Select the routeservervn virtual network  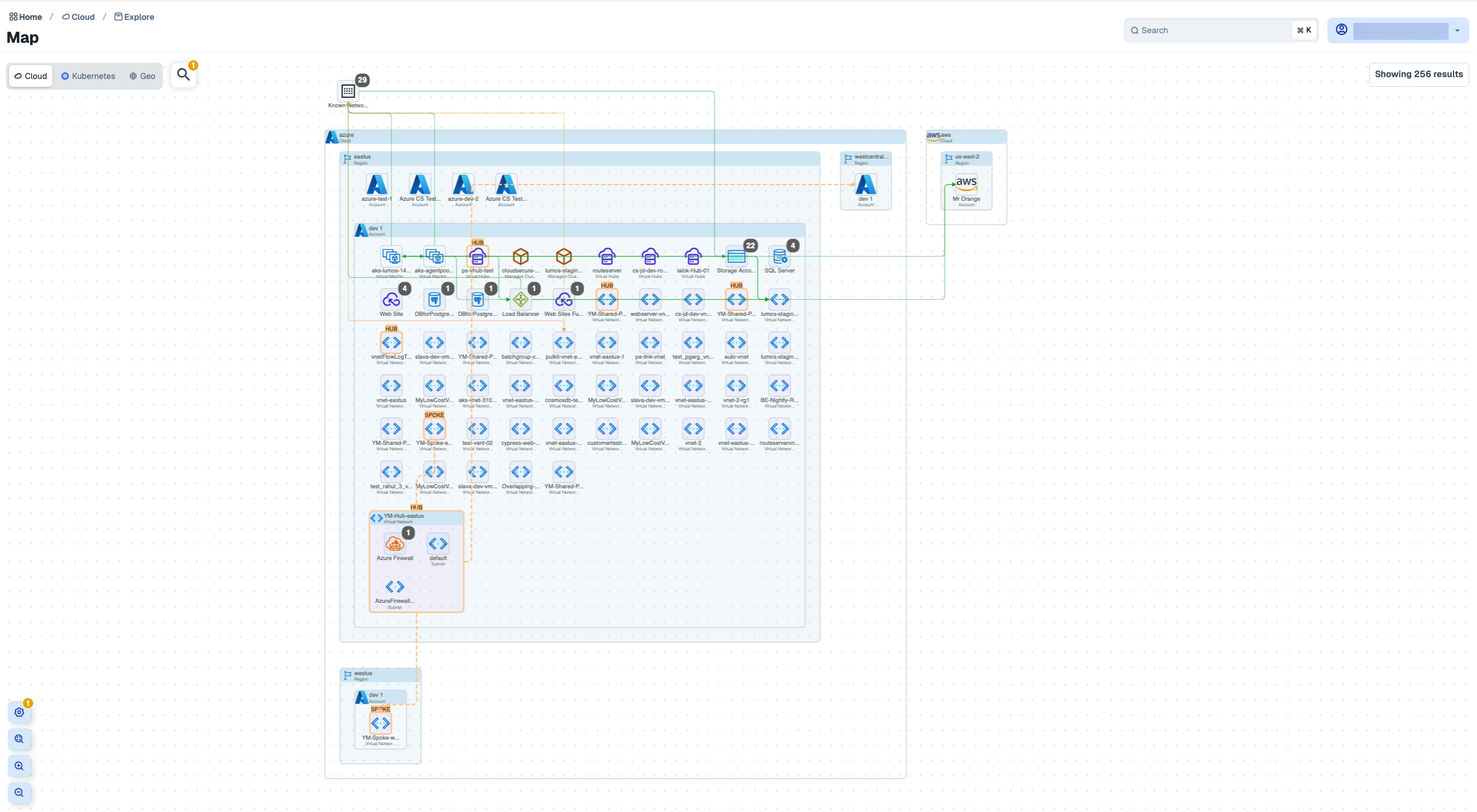(x=779, y=429)
